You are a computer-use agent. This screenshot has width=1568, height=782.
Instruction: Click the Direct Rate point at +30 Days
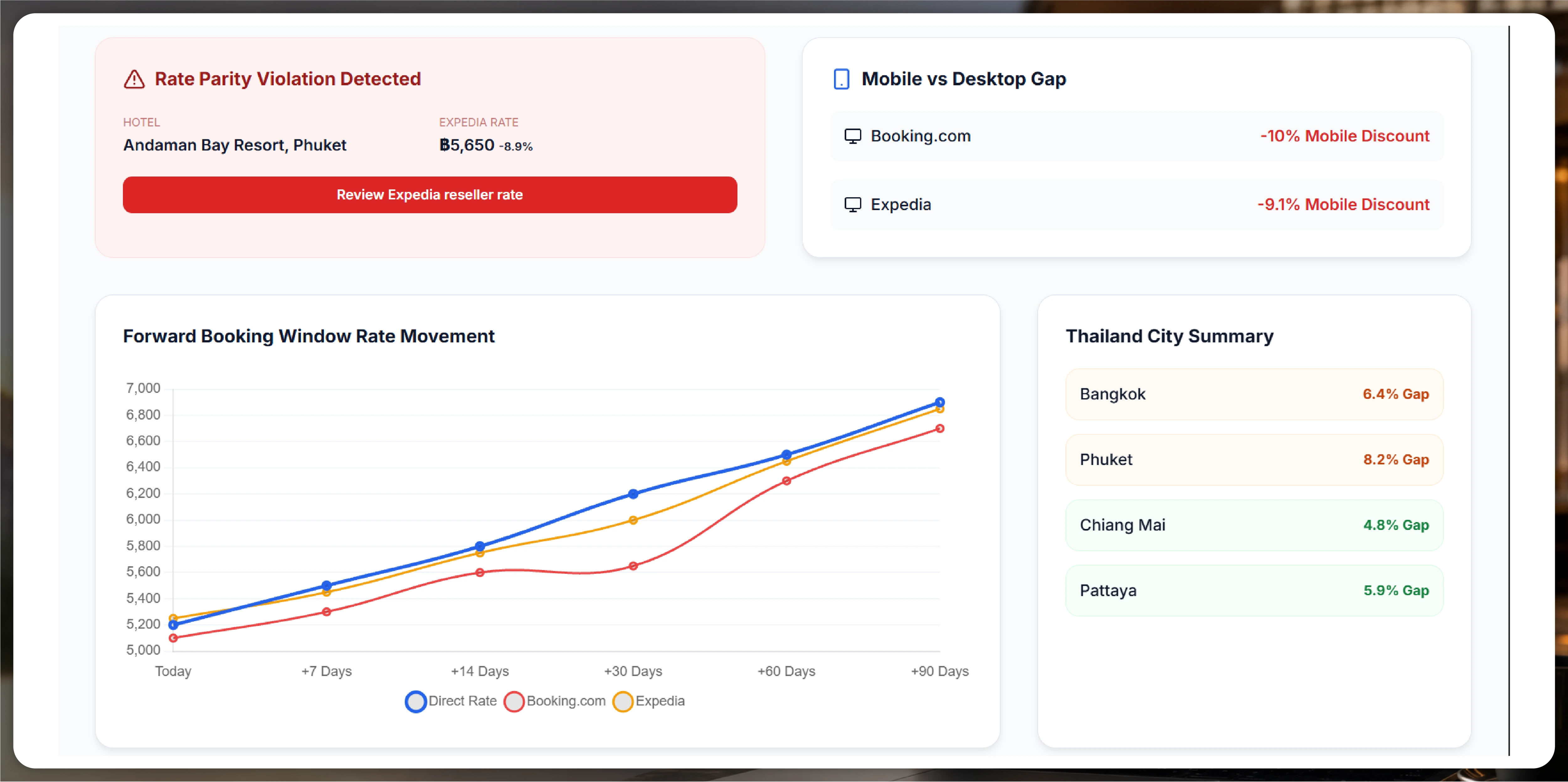click(633, 494)
